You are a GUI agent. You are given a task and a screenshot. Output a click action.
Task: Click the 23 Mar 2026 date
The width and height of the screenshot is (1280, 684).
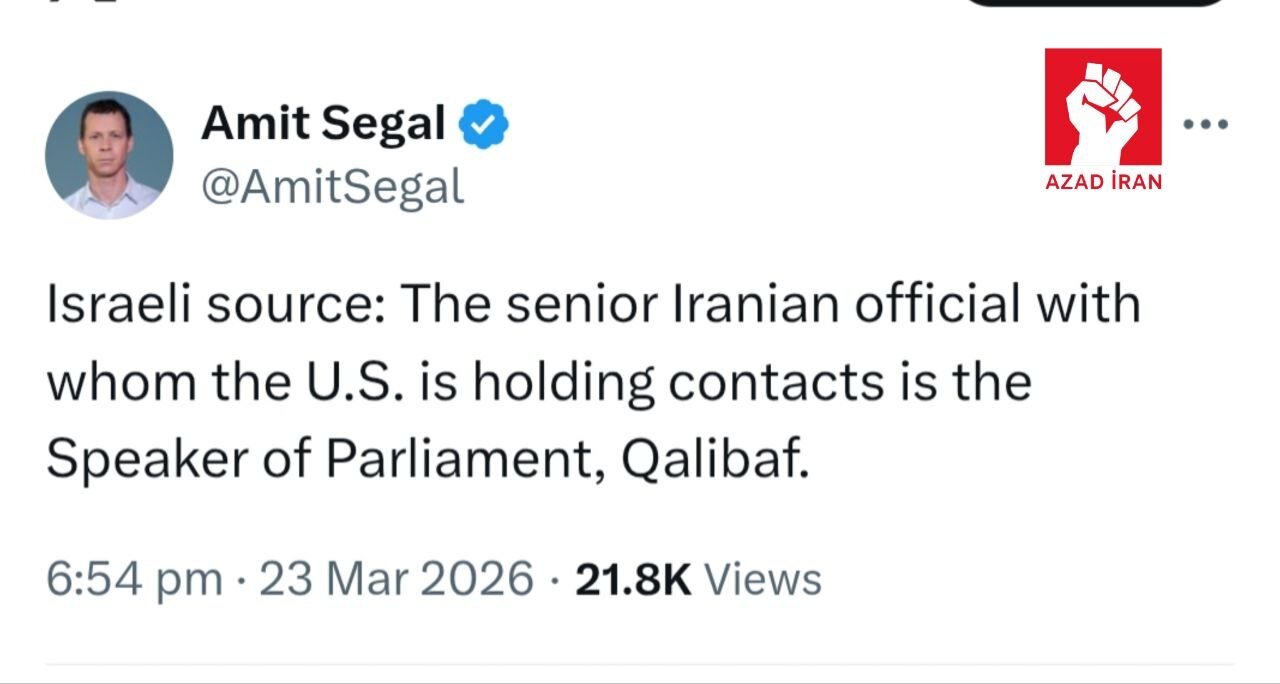(x=396, y=578)
